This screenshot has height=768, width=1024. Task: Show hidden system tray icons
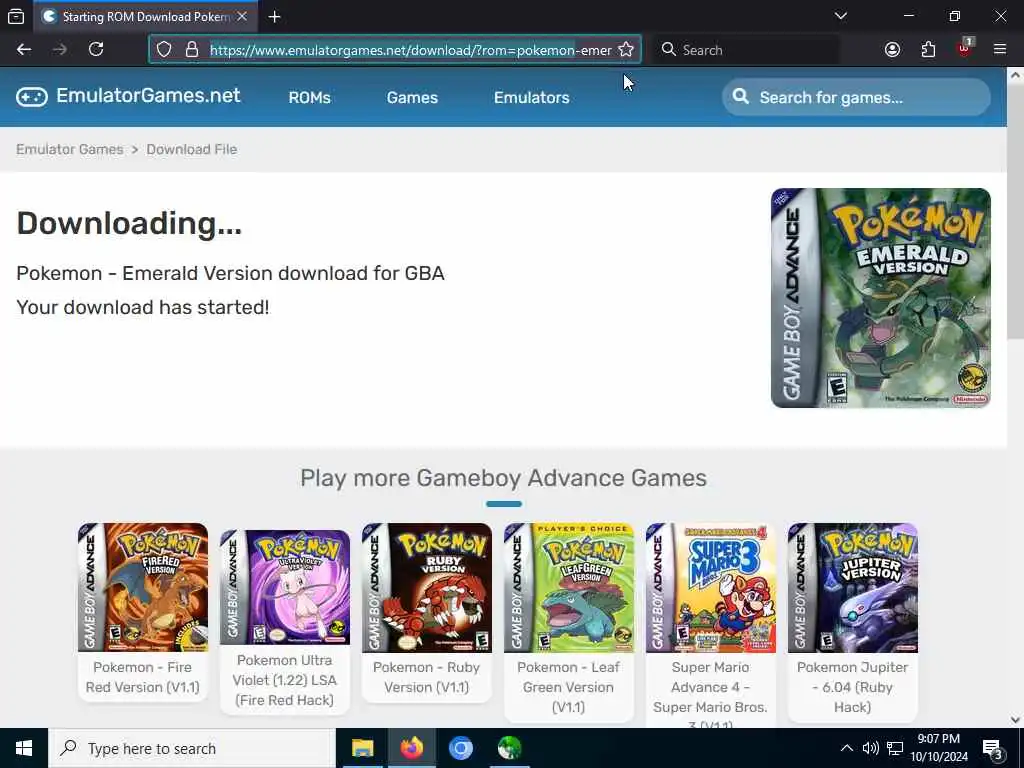point(846,748)
